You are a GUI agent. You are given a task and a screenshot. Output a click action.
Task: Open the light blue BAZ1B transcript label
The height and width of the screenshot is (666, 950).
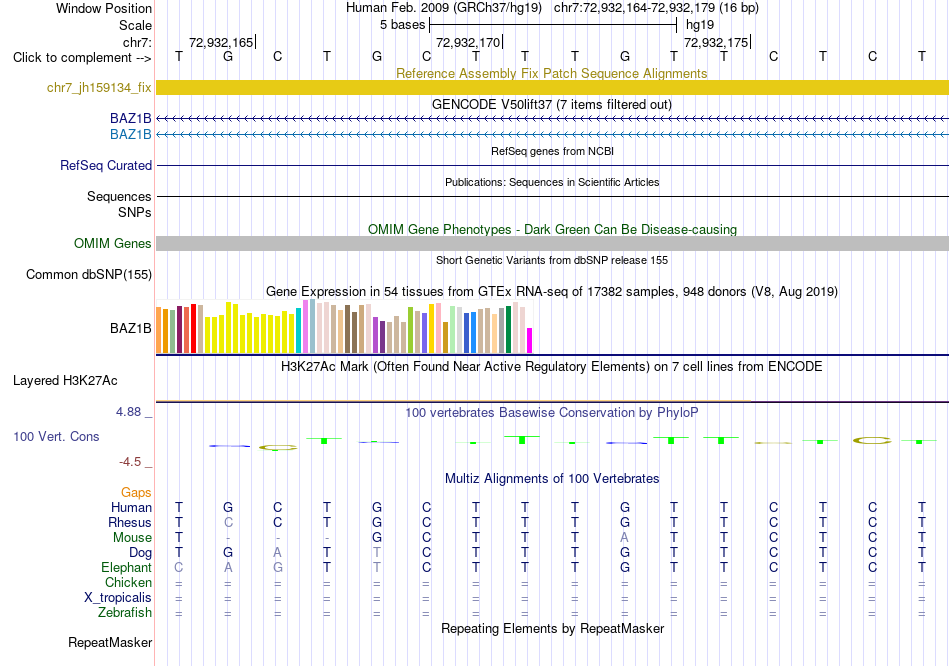[130, 134]
